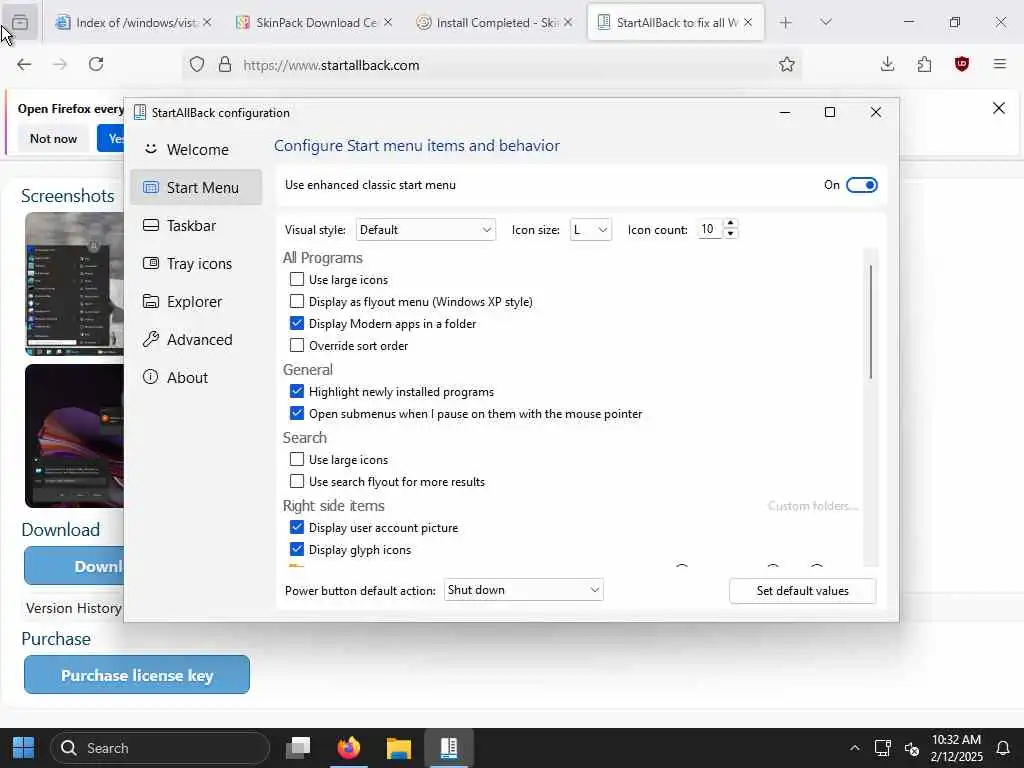Open Firefox View icon in tab bar
The height and width of the screenshot is (768, 1024).
[20, 23]
